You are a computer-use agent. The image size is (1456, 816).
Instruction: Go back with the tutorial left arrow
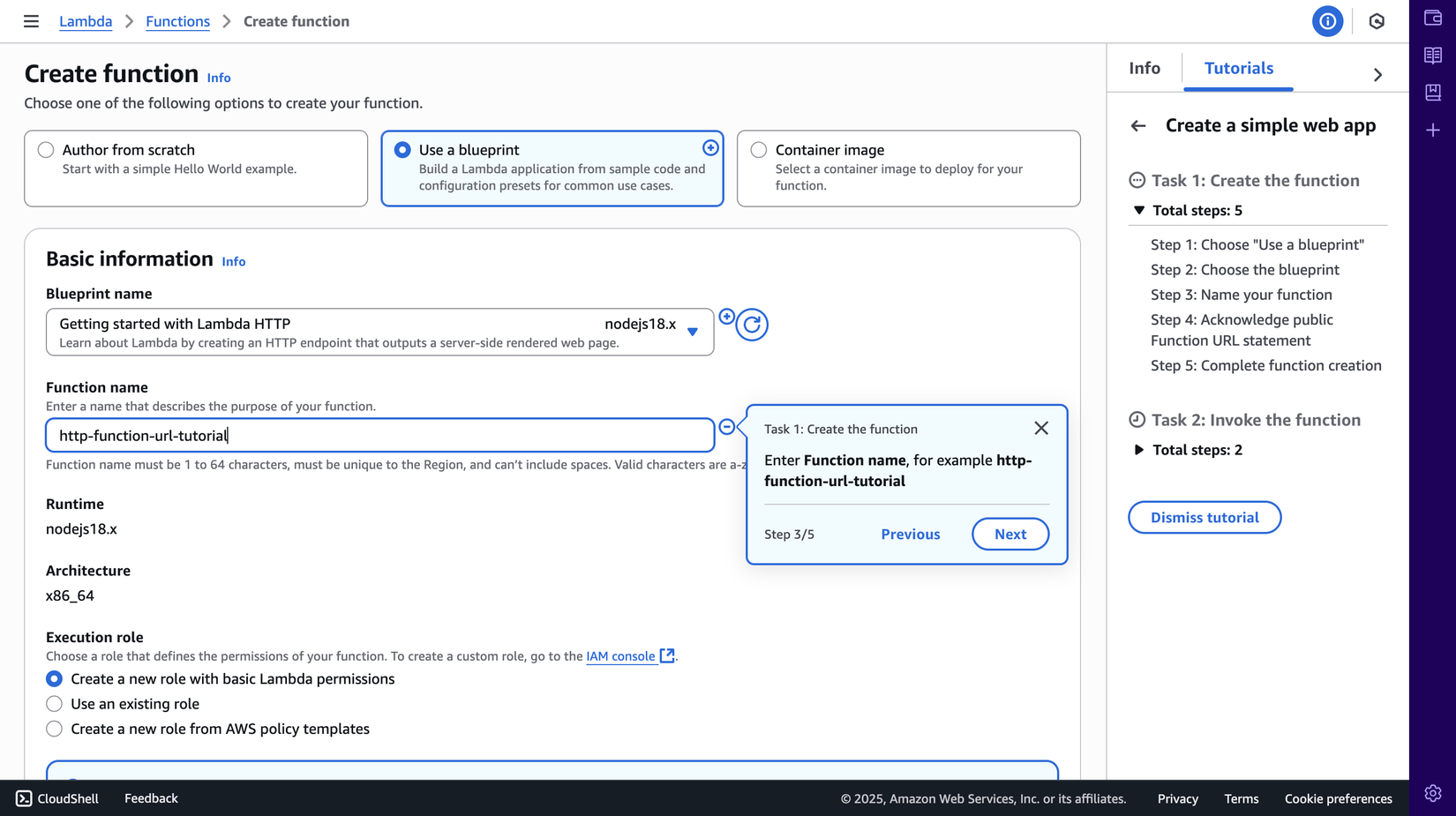point(1138,126)
